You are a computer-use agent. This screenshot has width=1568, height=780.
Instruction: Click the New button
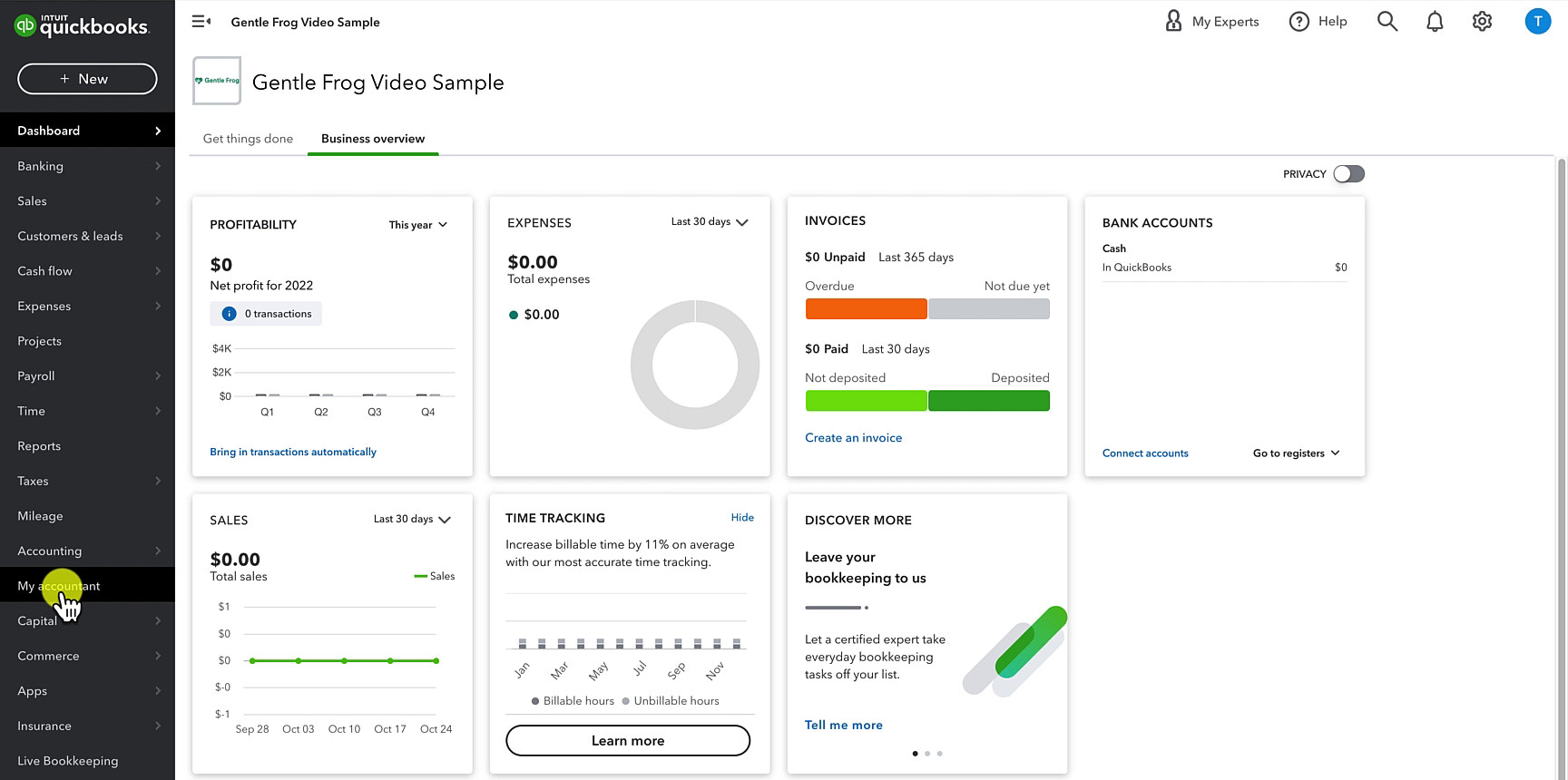[87, 79]
